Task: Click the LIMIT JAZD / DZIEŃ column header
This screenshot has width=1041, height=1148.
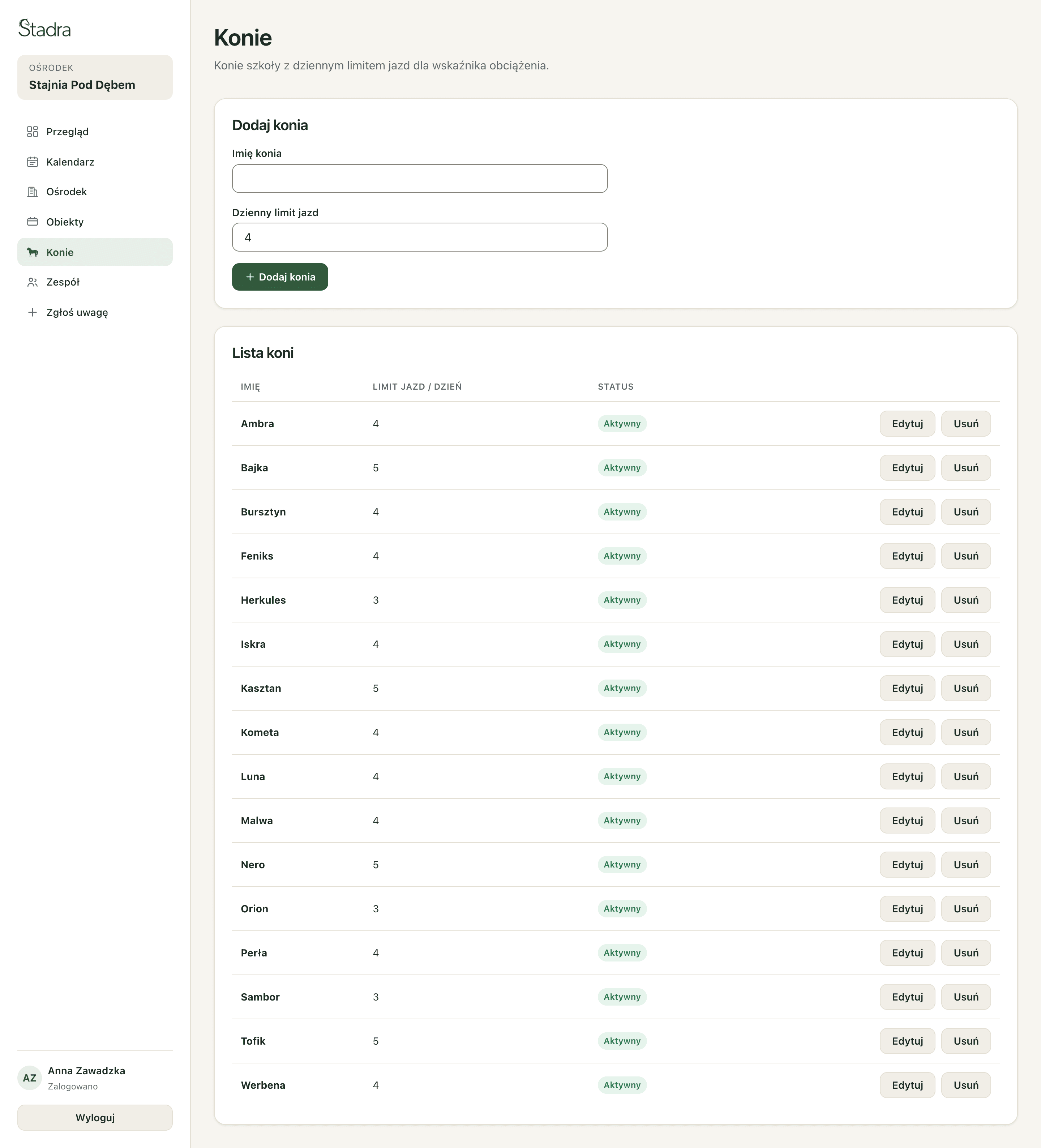Action: point(417,387)
